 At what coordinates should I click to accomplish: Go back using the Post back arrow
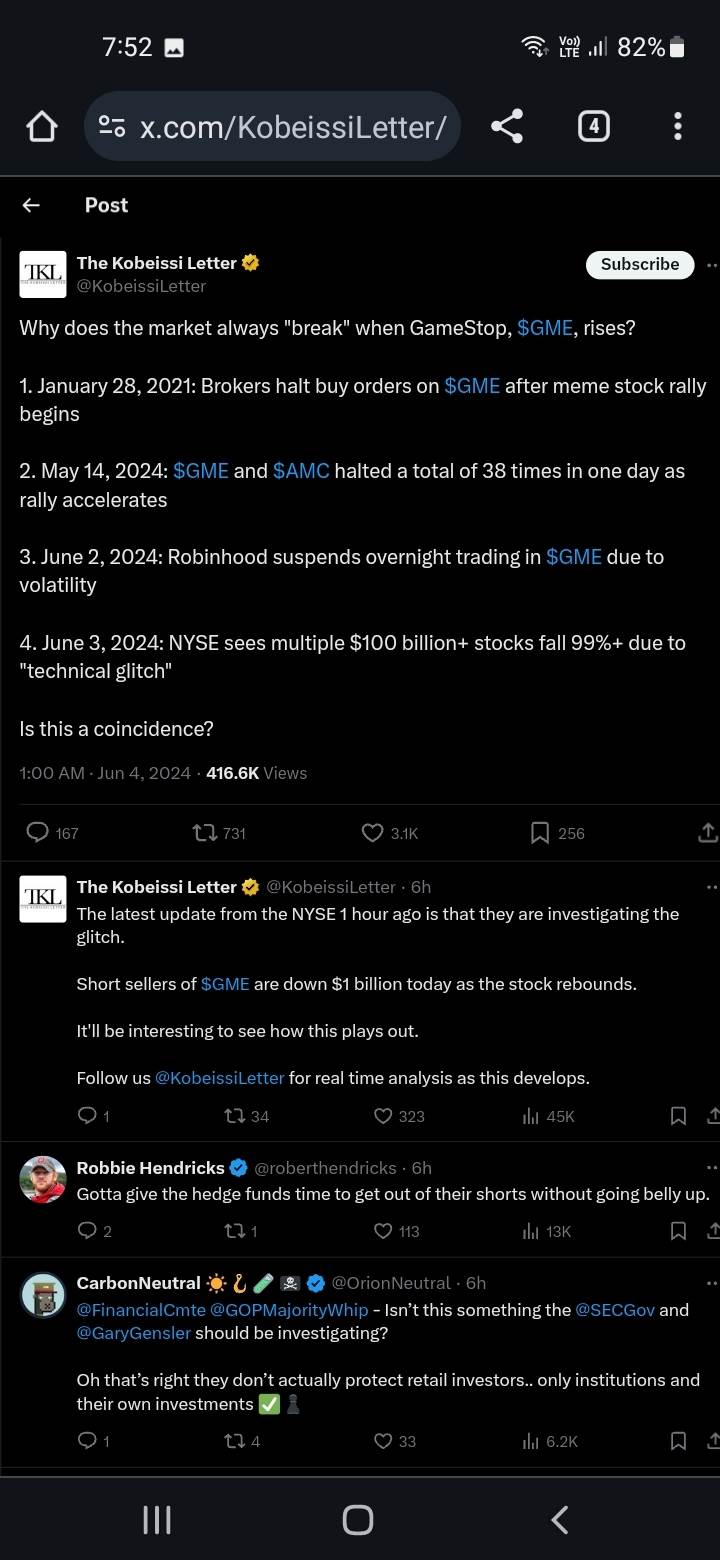tap(32, 205)
